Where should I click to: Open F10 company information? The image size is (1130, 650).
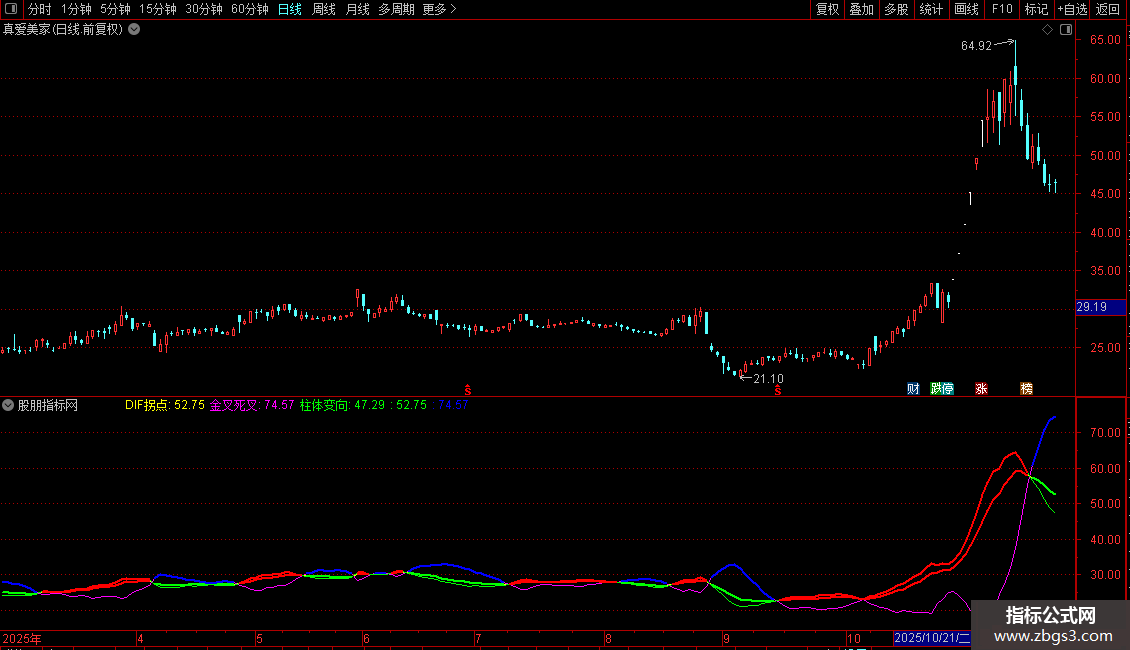[1002, 9]
